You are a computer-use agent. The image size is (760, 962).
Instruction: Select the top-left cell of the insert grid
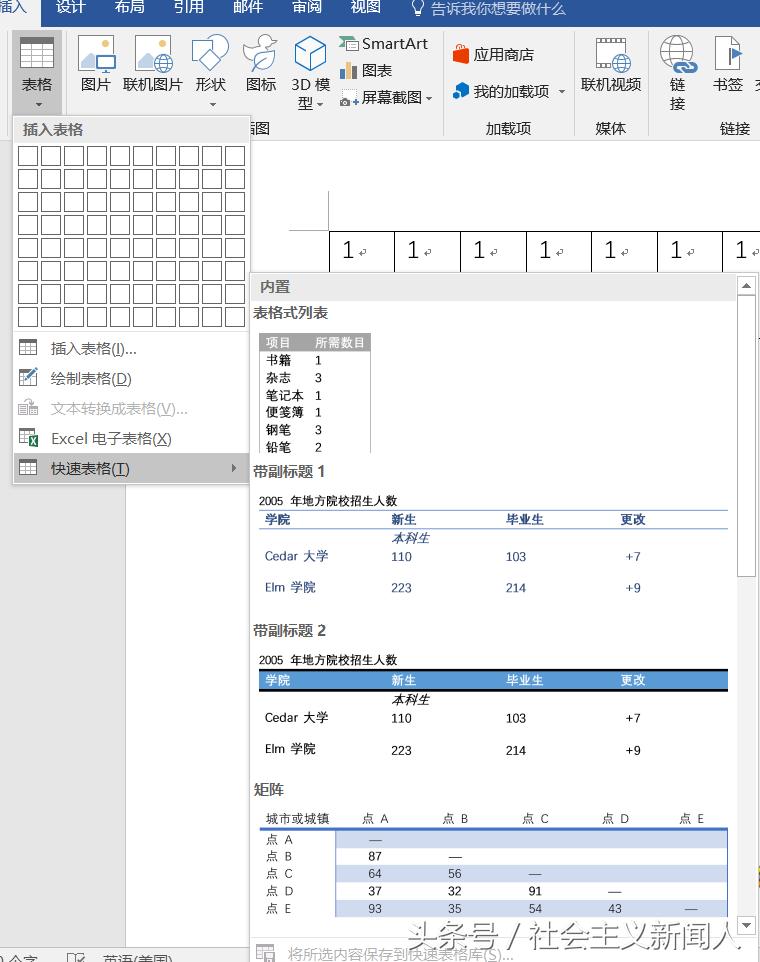click(x=28, y=156)
